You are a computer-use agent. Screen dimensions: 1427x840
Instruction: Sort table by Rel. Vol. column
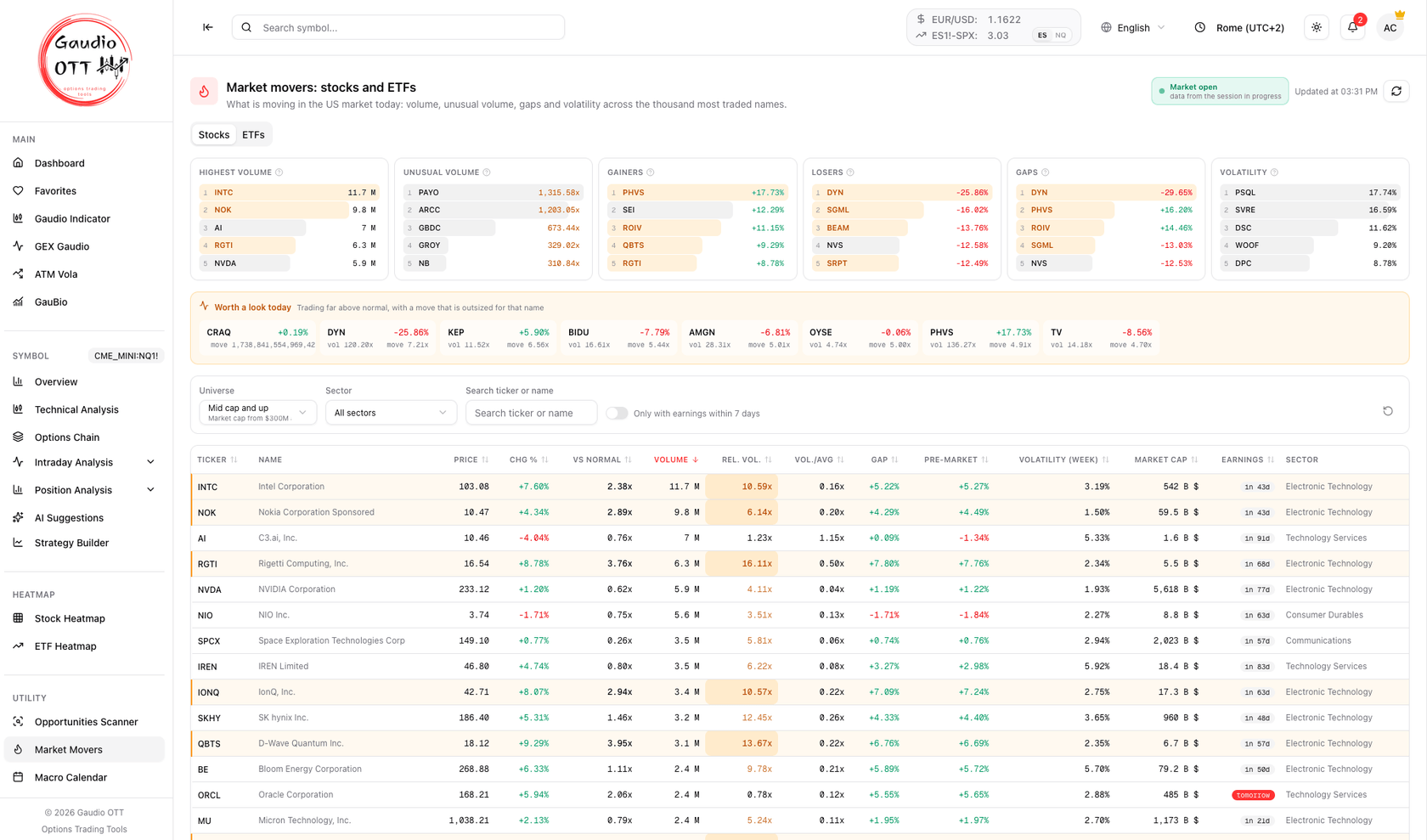(747, 459)
